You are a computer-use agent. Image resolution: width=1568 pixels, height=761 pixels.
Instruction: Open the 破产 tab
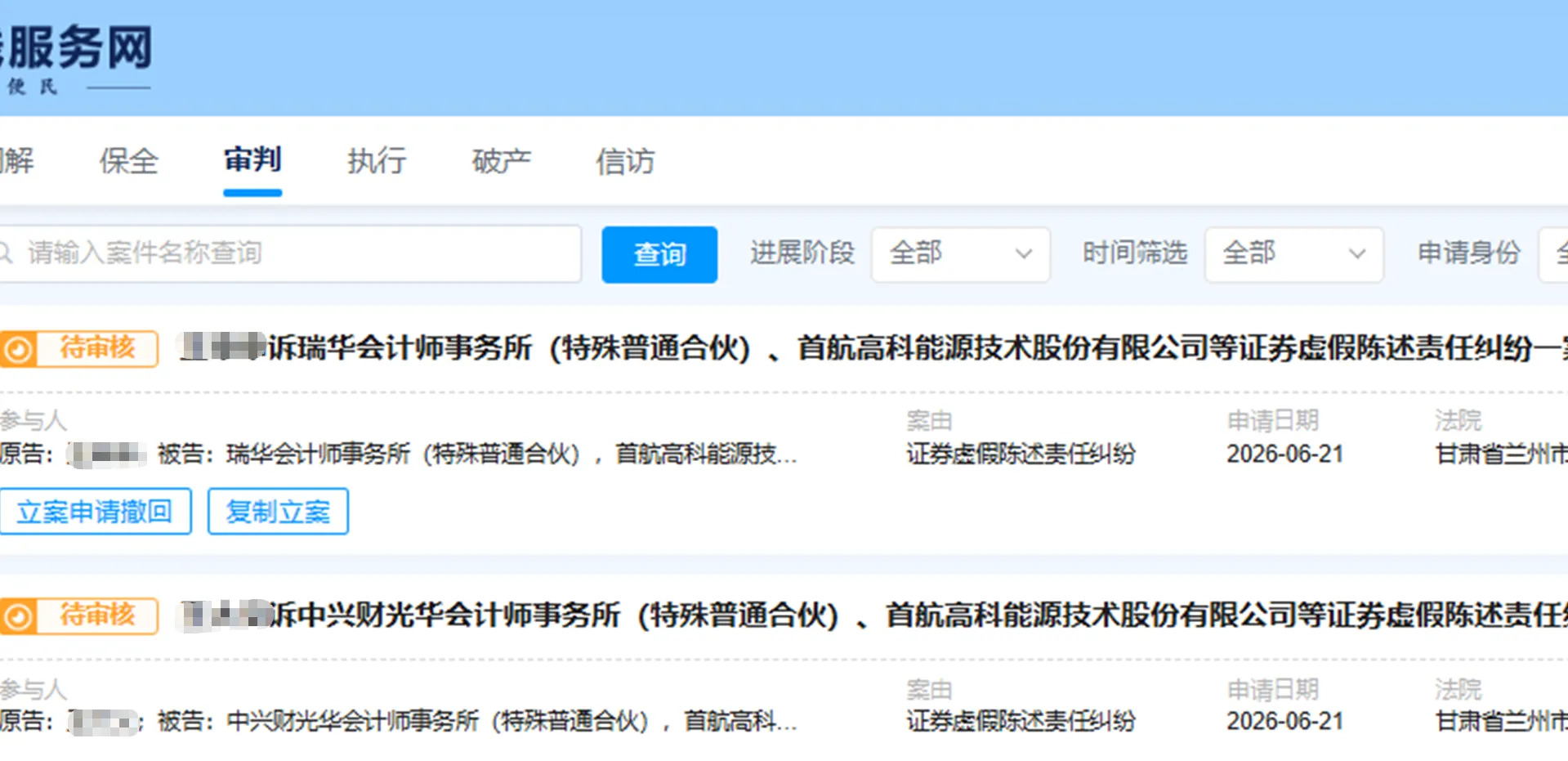(x=501, y=161)
